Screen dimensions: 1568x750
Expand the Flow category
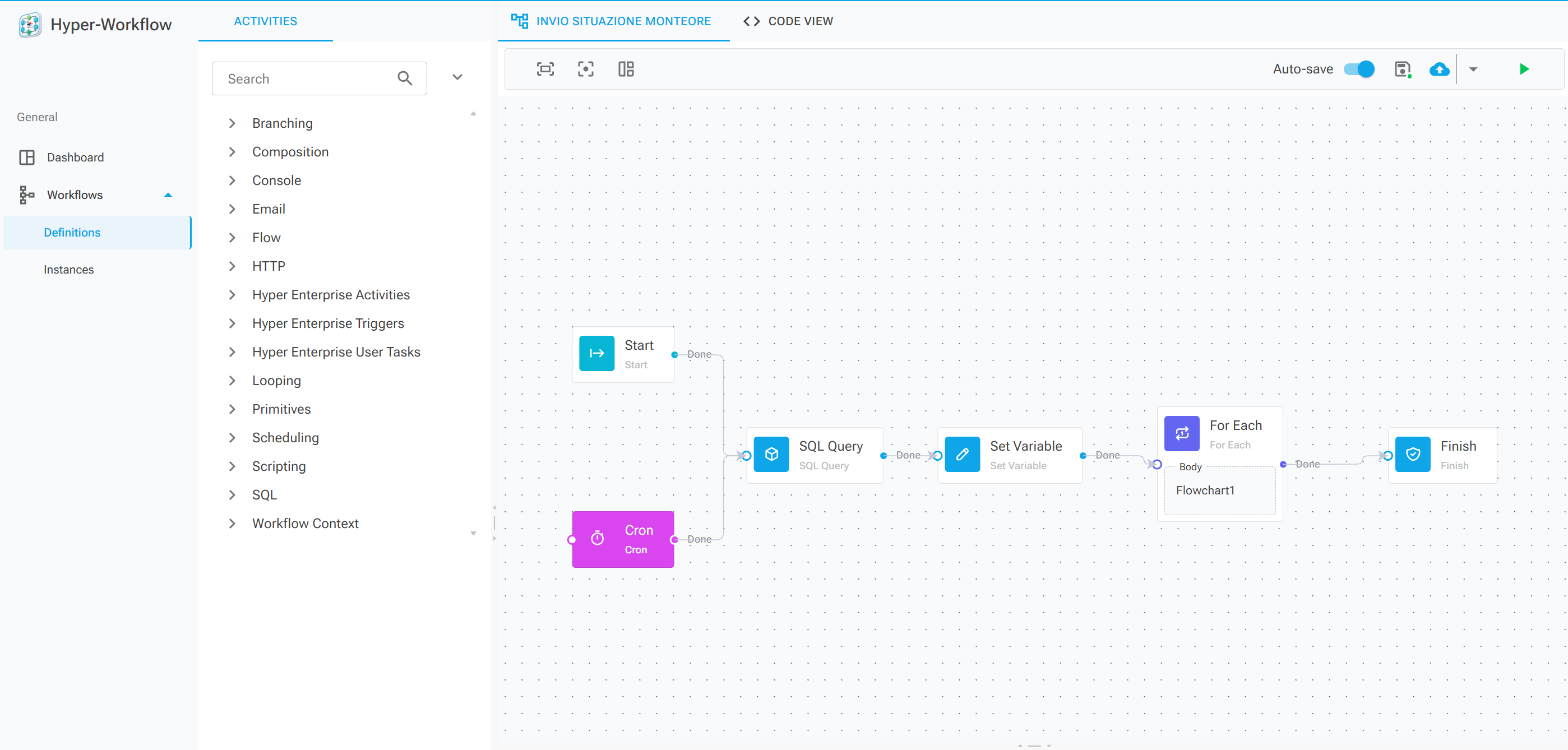[232, 238]
